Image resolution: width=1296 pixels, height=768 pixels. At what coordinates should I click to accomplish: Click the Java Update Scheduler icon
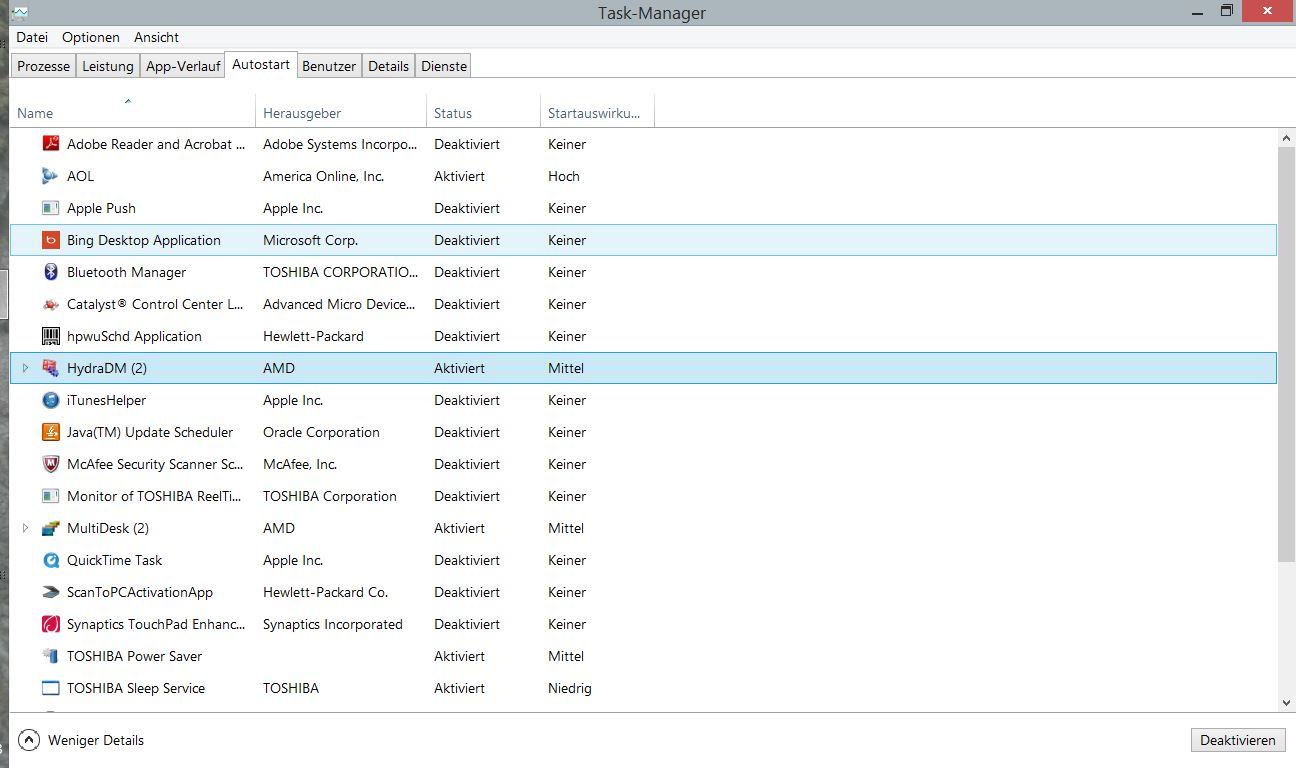click(x=51, y=432)
